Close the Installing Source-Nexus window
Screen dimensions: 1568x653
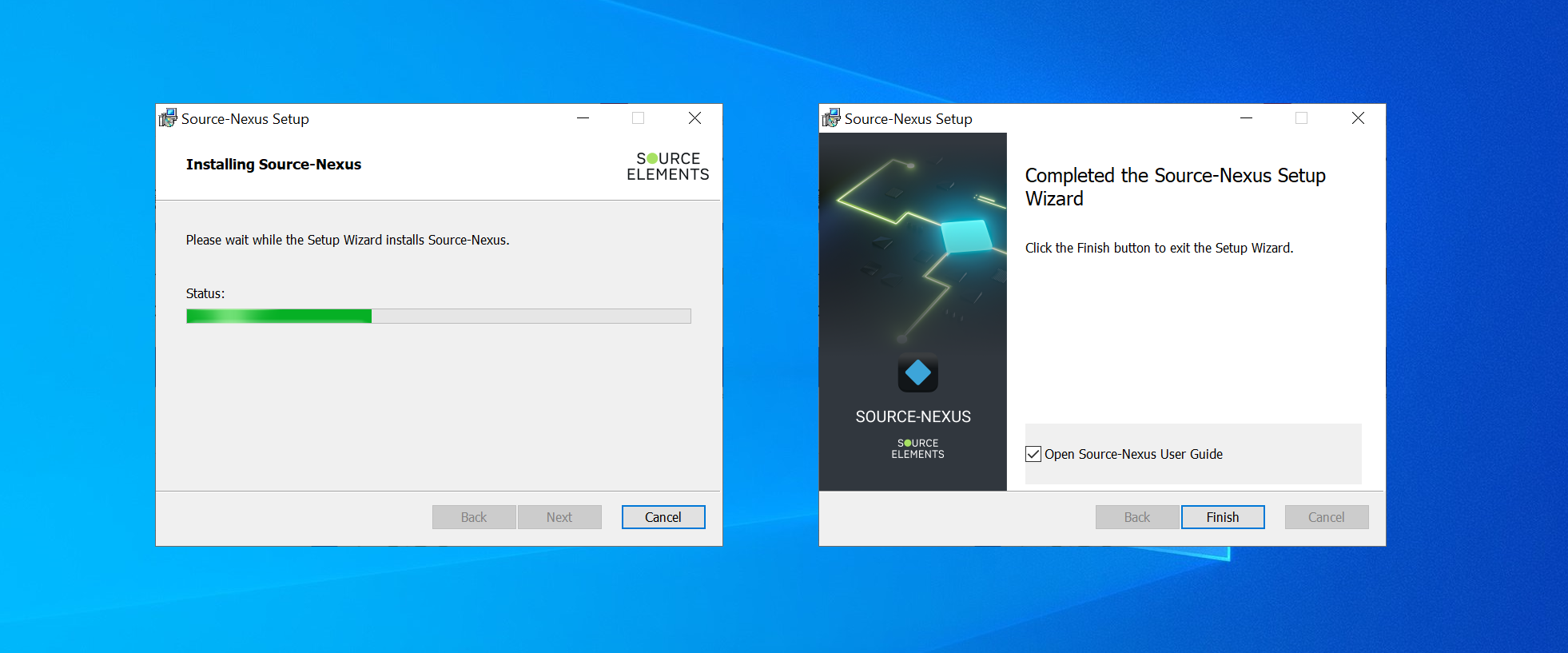click(694, 118)
